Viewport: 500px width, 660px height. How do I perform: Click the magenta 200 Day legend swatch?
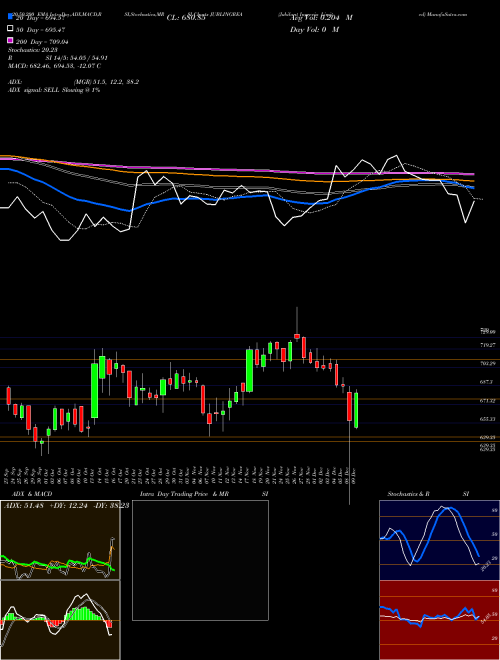tap(11, 40)
